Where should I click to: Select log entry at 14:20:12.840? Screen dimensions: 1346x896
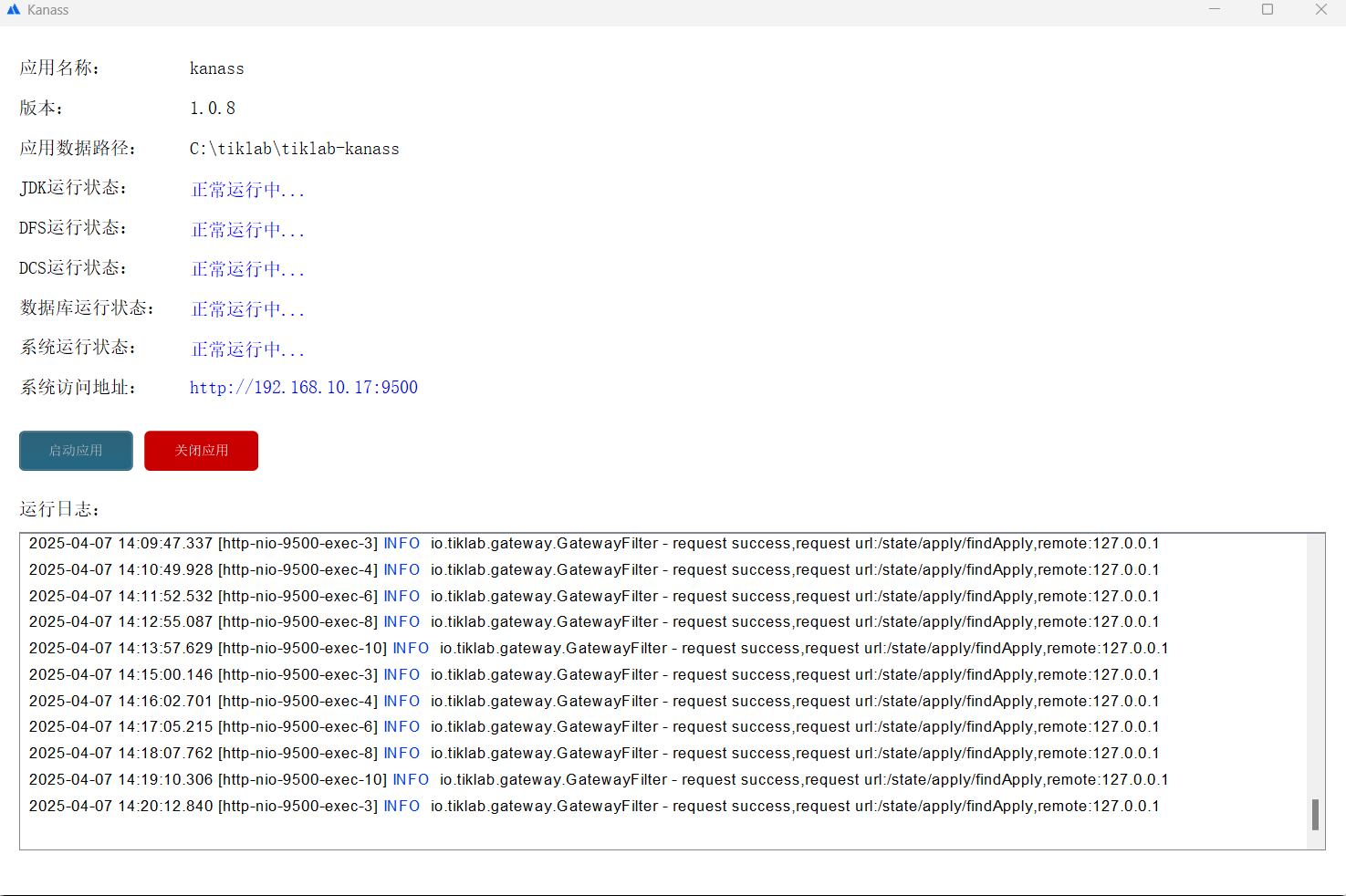click(594, 807)
